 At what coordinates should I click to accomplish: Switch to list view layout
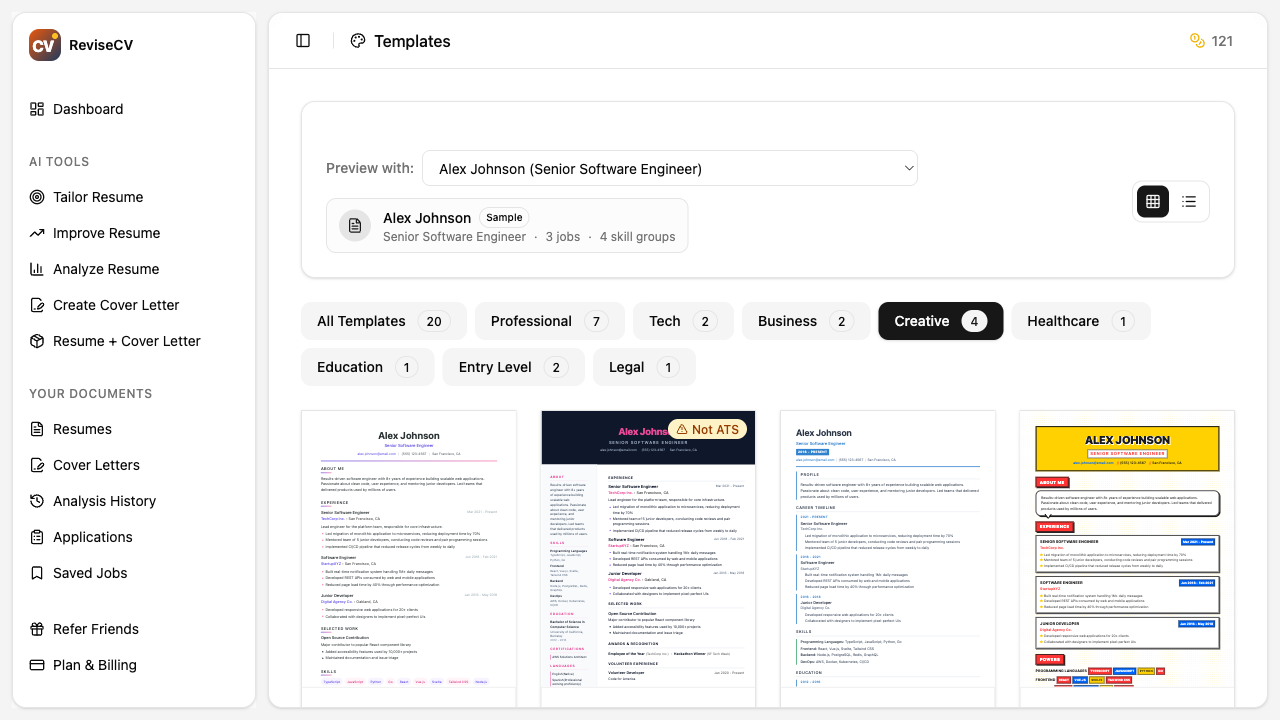point(1189,201)
